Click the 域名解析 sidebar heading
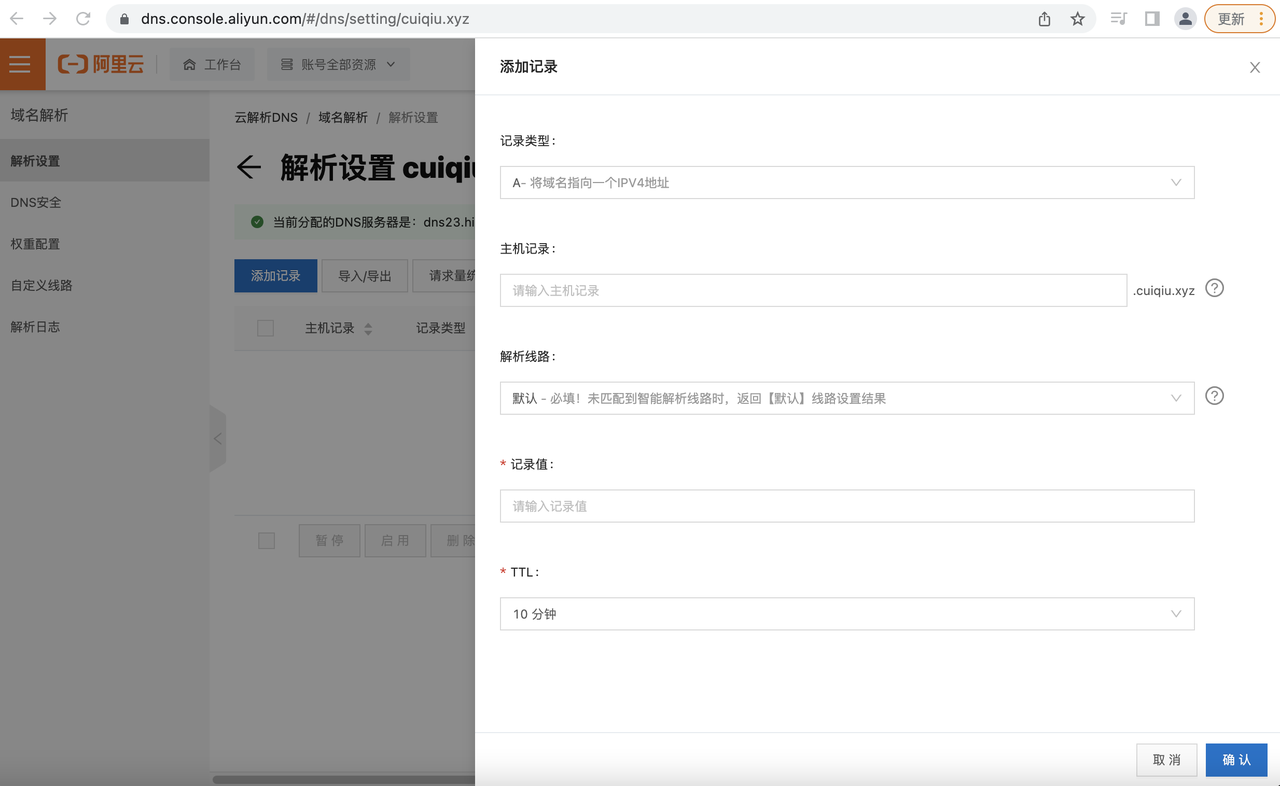1280x786 pixels. (x=40, y=115)
